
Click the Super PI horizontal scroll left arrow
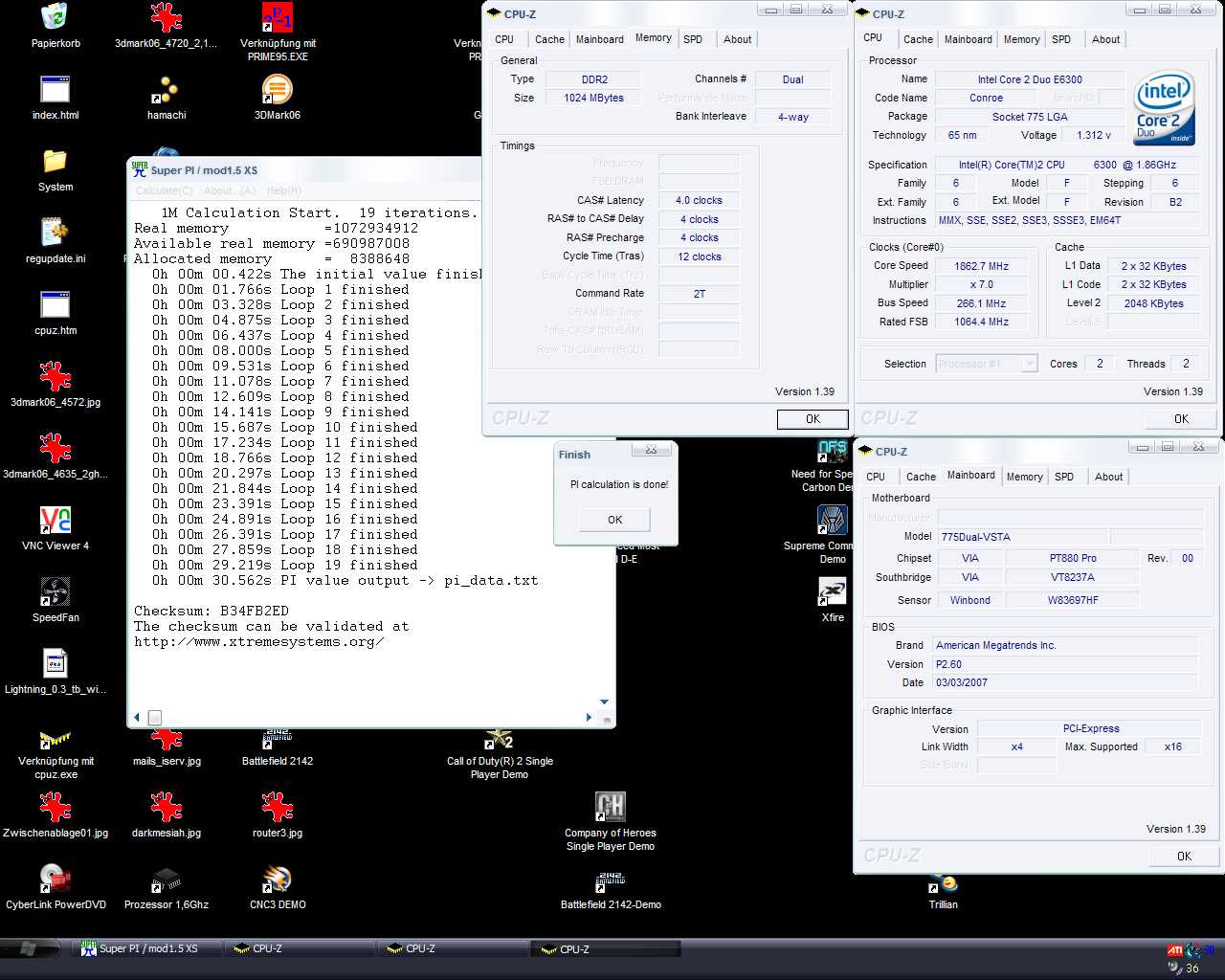(137, 717)
